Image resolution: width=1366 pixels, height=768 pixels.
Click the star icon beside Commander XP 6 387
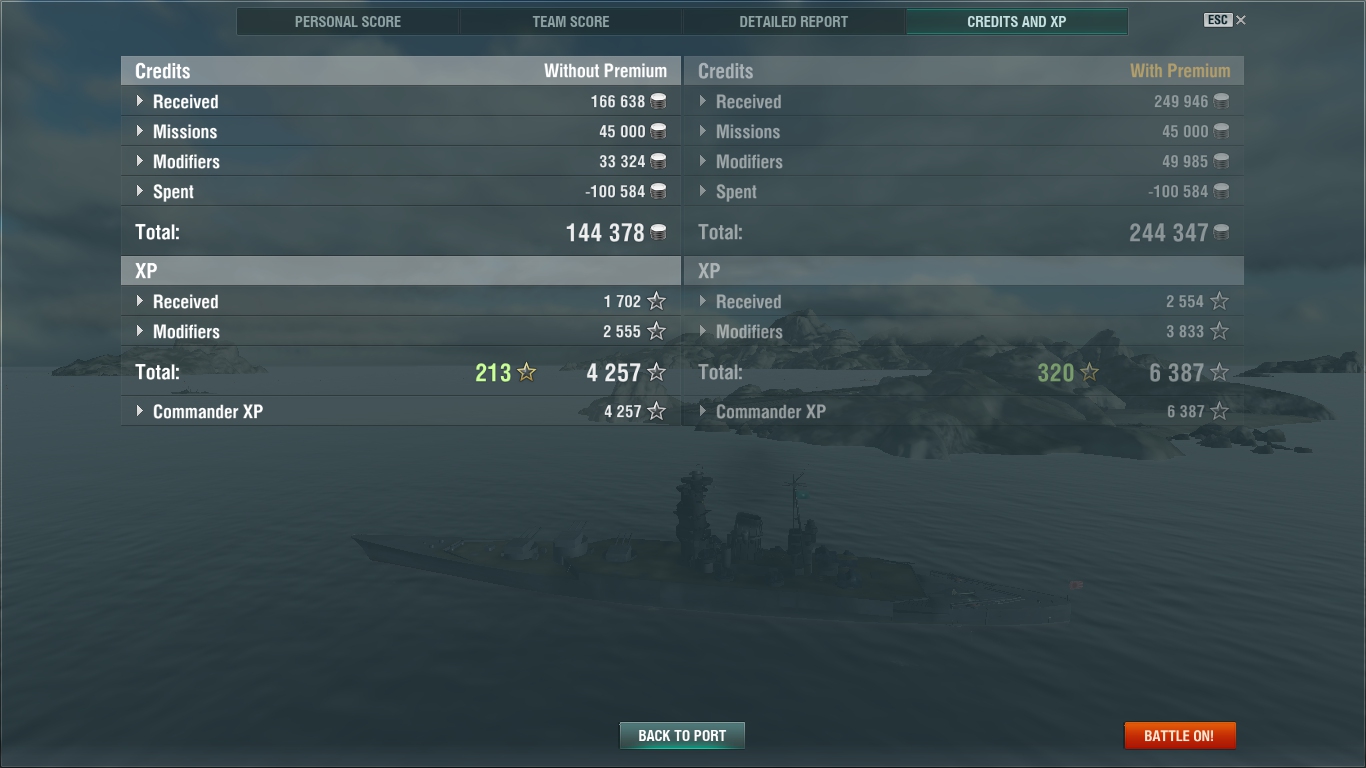tap(1219, 411)
